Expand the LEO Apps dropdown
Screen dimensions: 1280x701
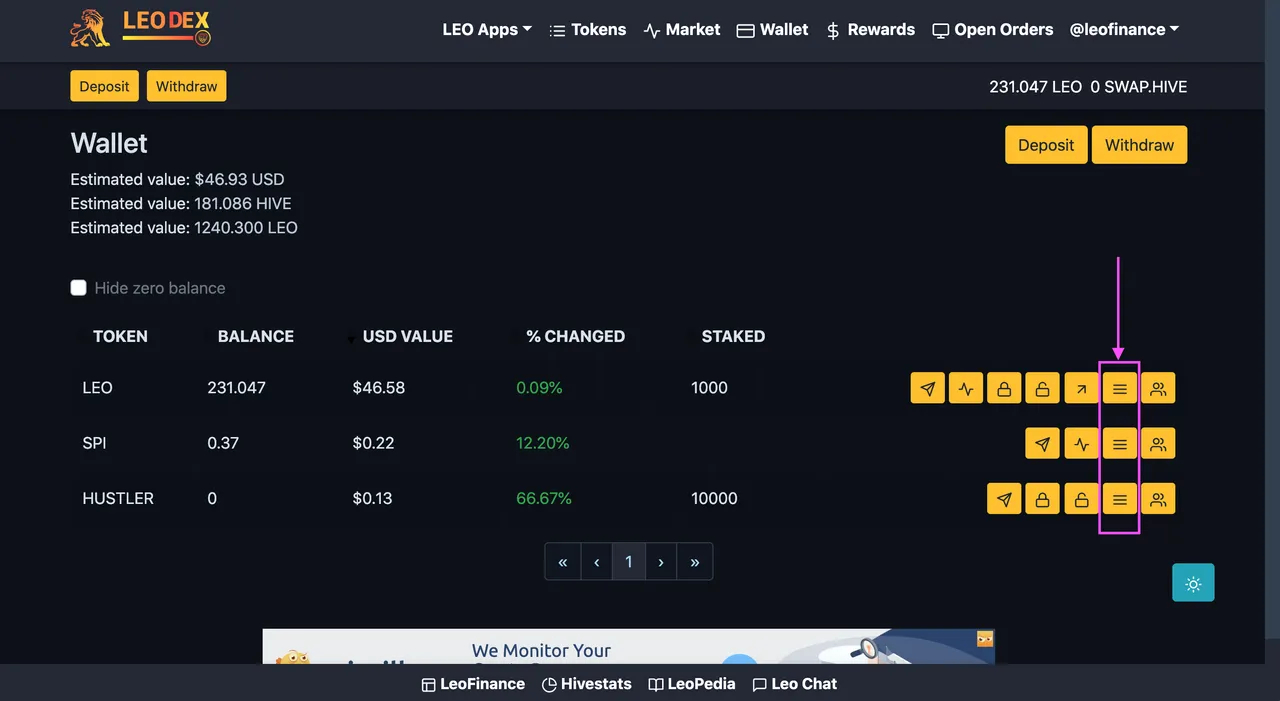pos(487,30)
